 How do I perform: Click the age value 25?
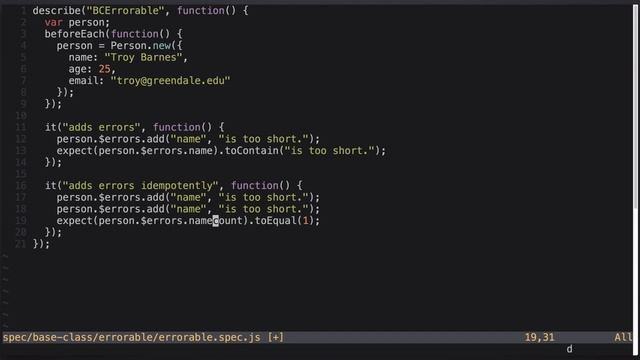pos(104,69)
